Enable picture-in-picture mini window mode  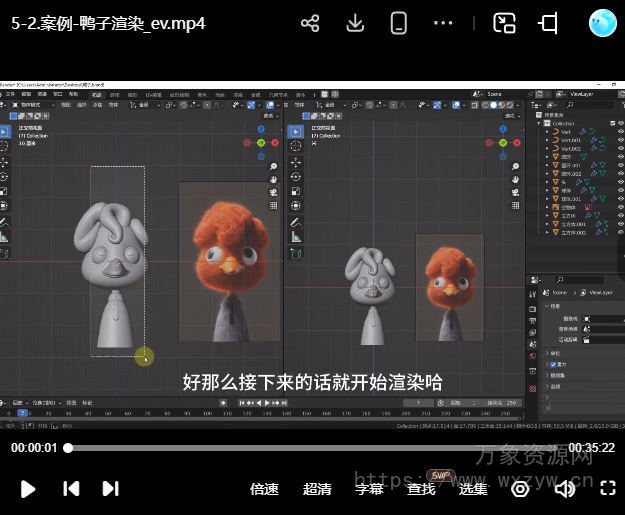(505, 23)
